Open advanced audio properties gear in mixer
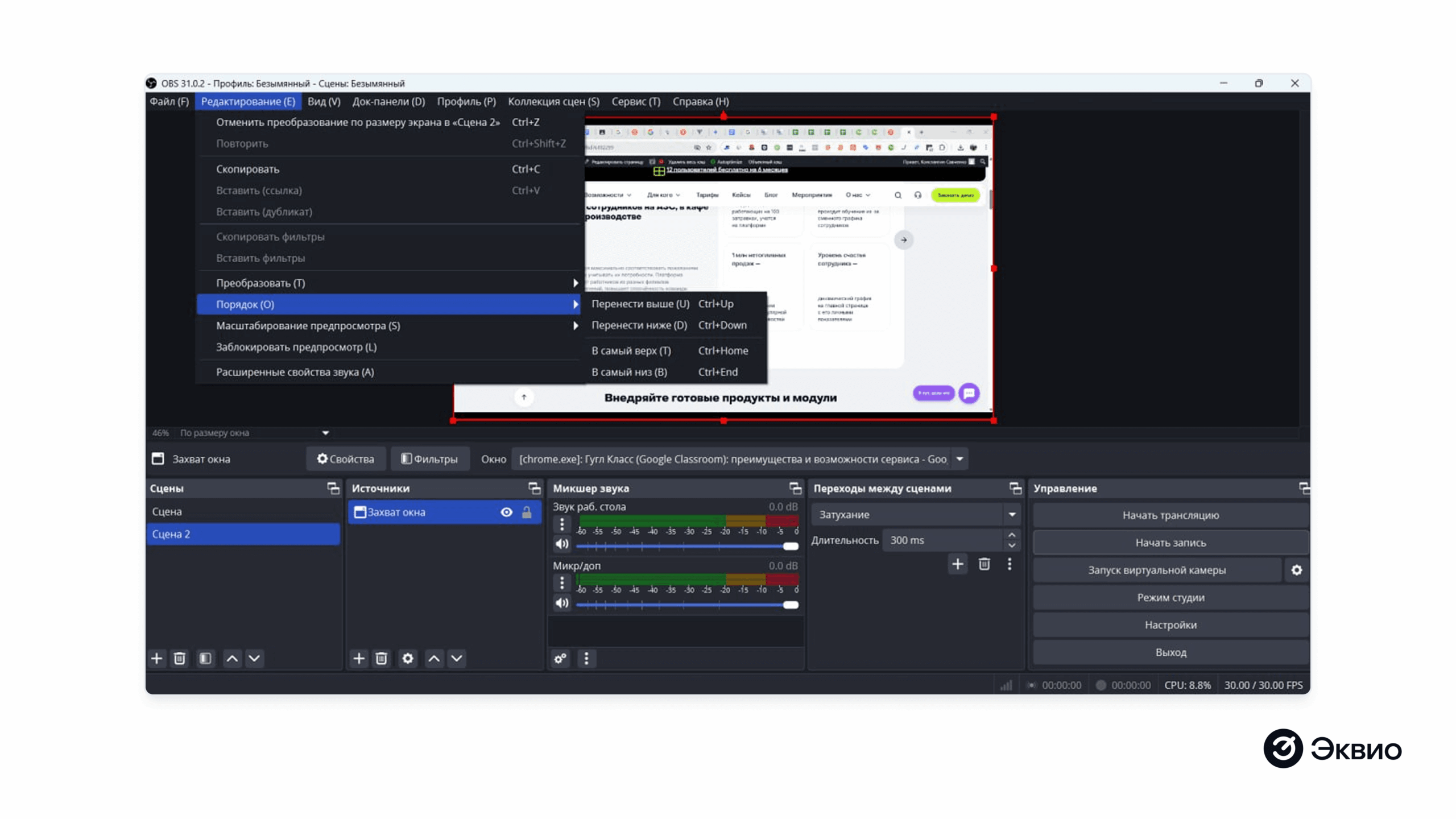The image size is (1456, 819). point(560,659)
